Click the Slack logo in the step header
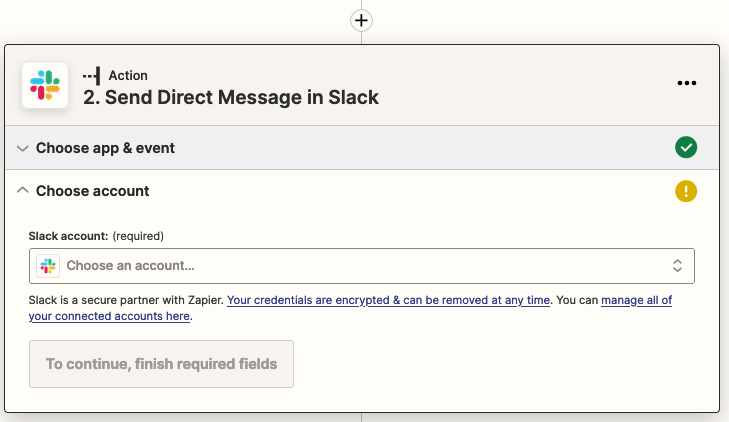Viewport: 729px width, 422px height. click(45, 85)
